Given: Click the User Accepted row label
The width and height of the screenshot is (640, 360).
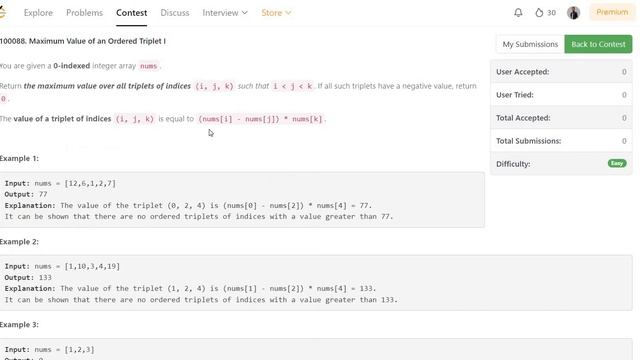Looking at the screenshot, I should pyautogui.click(x=522, y=72).
